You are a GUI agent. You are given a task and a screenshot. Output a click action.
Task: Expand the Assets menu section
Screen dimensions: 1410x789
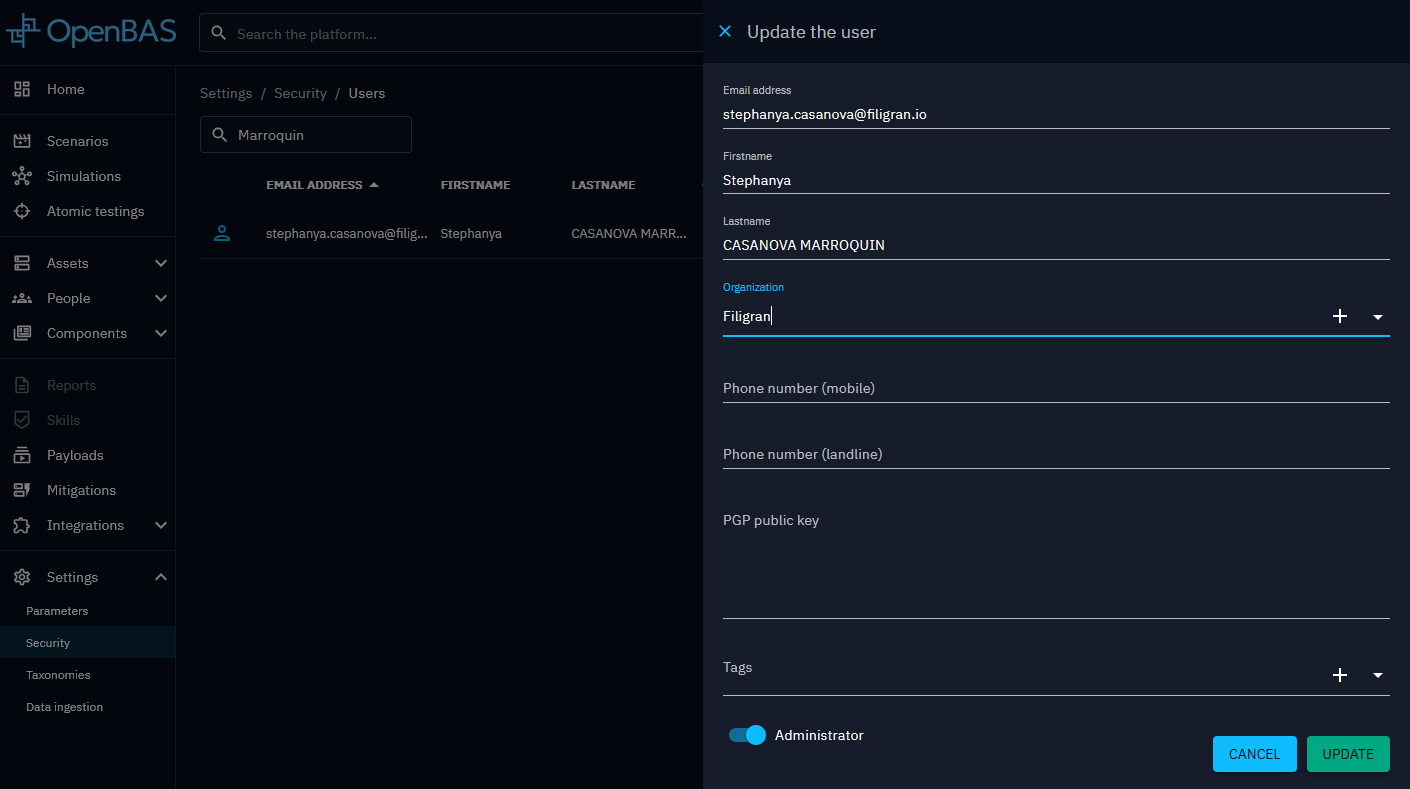(x=160, y=263)
